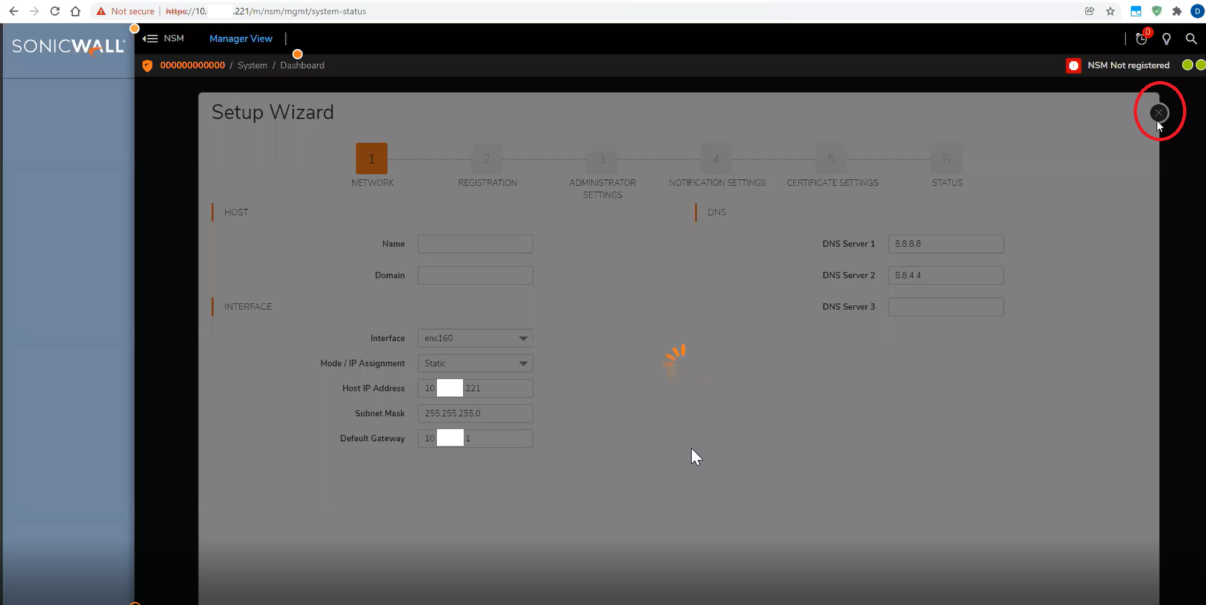This screenshot has width=1206, height=605.
Task: Bookmark this page with the star icon
Action: pyautogui.click(x=1110, y=11)
